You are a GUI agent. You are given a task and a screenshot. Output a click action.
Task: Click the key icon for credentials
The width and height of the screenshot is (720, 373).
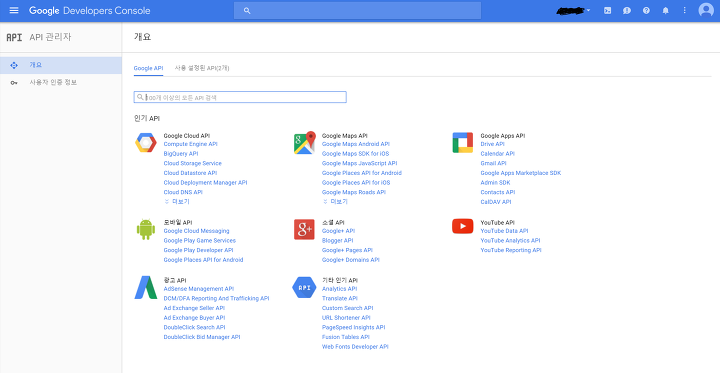coord(14,83)
